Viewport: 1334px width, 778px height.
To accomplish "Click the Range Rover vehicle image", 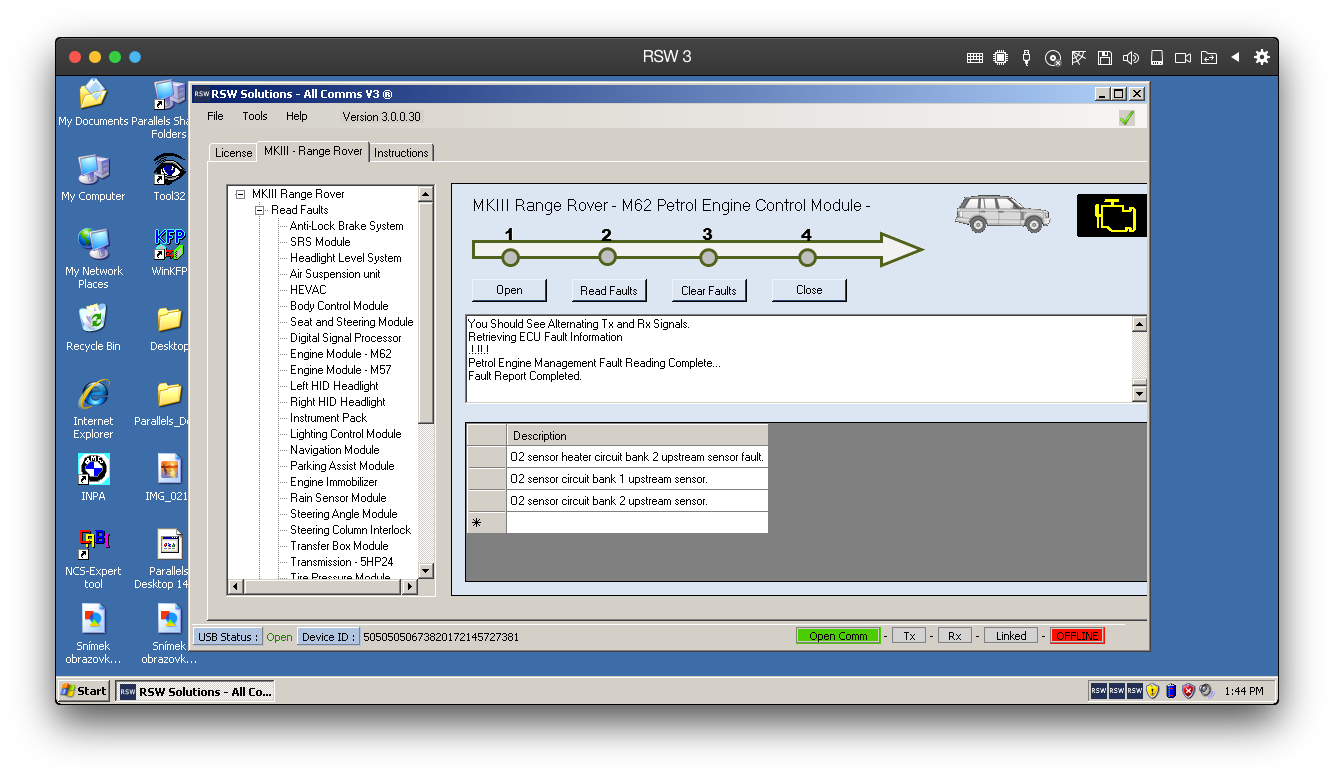I will pyautogui.click(x=1002, y=214).
